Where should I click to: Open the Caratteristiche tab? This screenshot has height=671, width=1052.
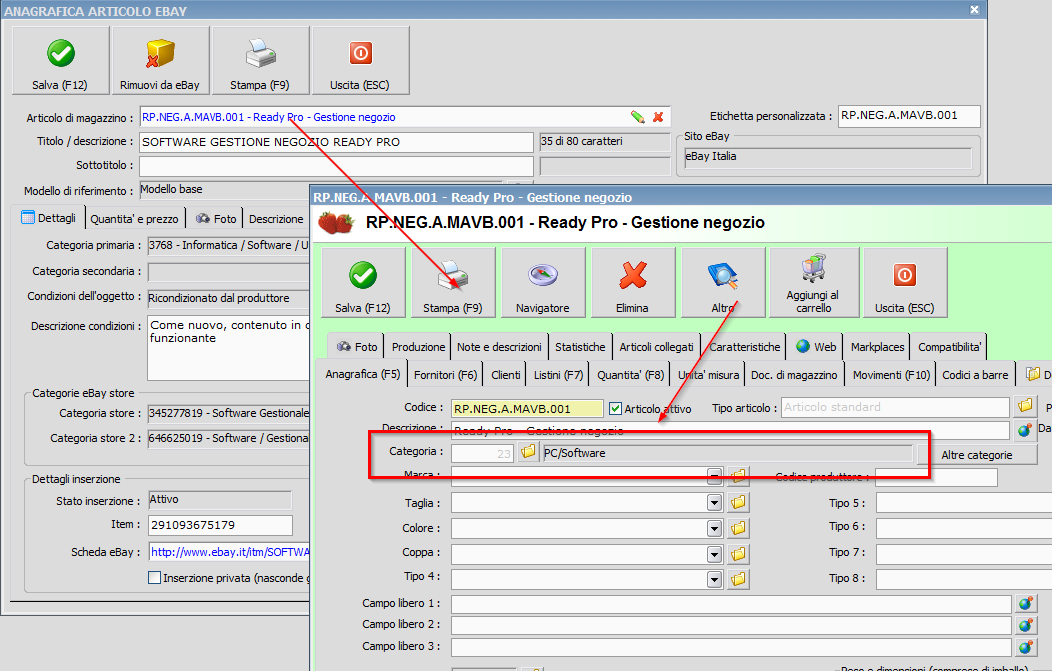pyautogui.click(x=745, y=347)
